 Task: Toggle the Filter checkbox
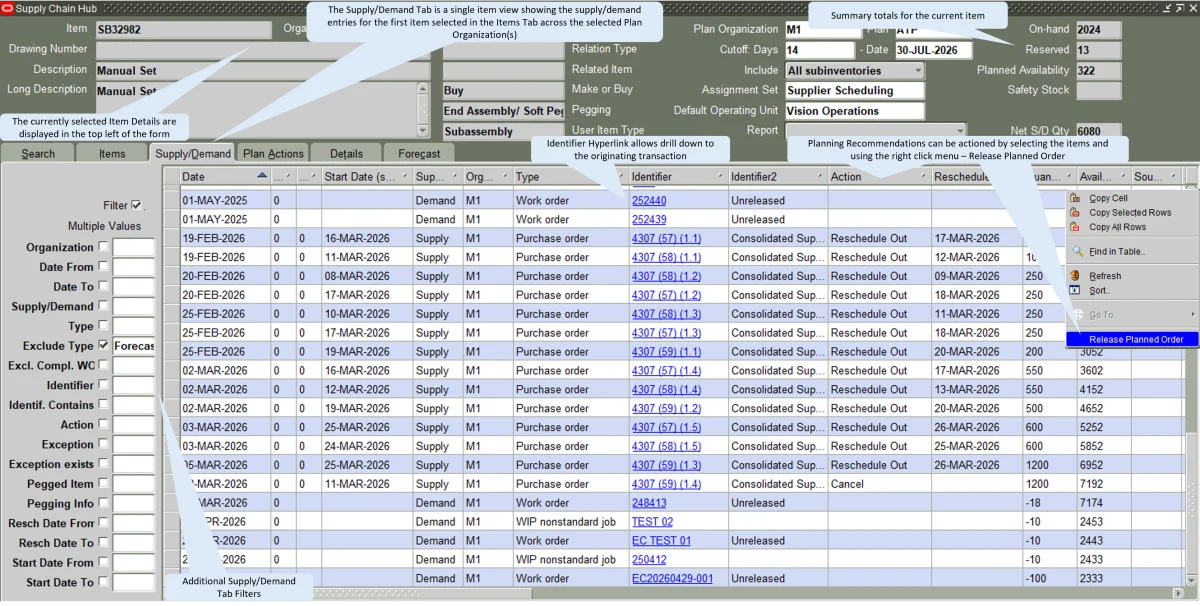pyautogui.click(x=137, y=205)
